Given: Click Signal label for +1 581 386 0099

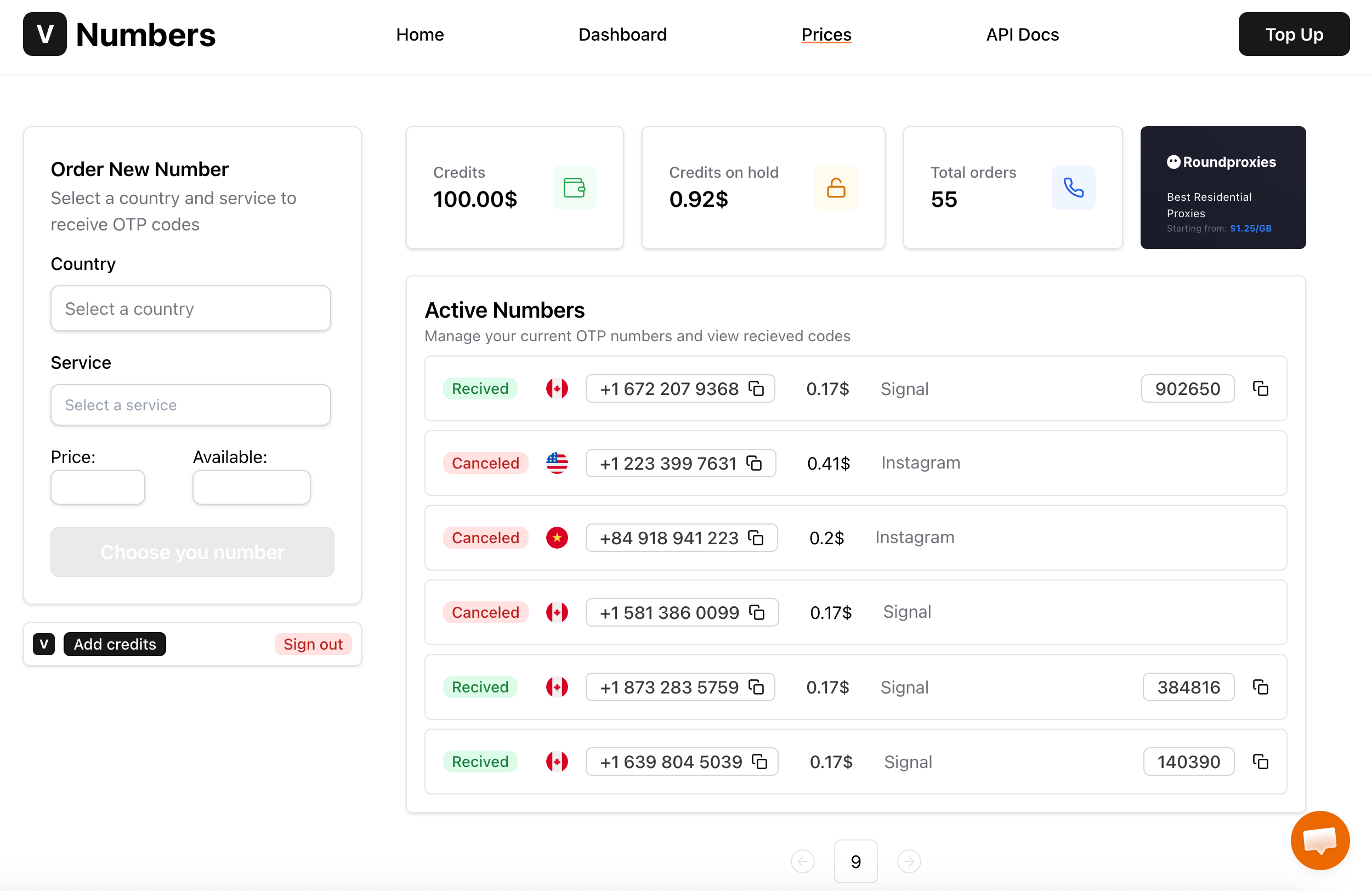Looking at the screenshot, I should (x=908, y=612).
